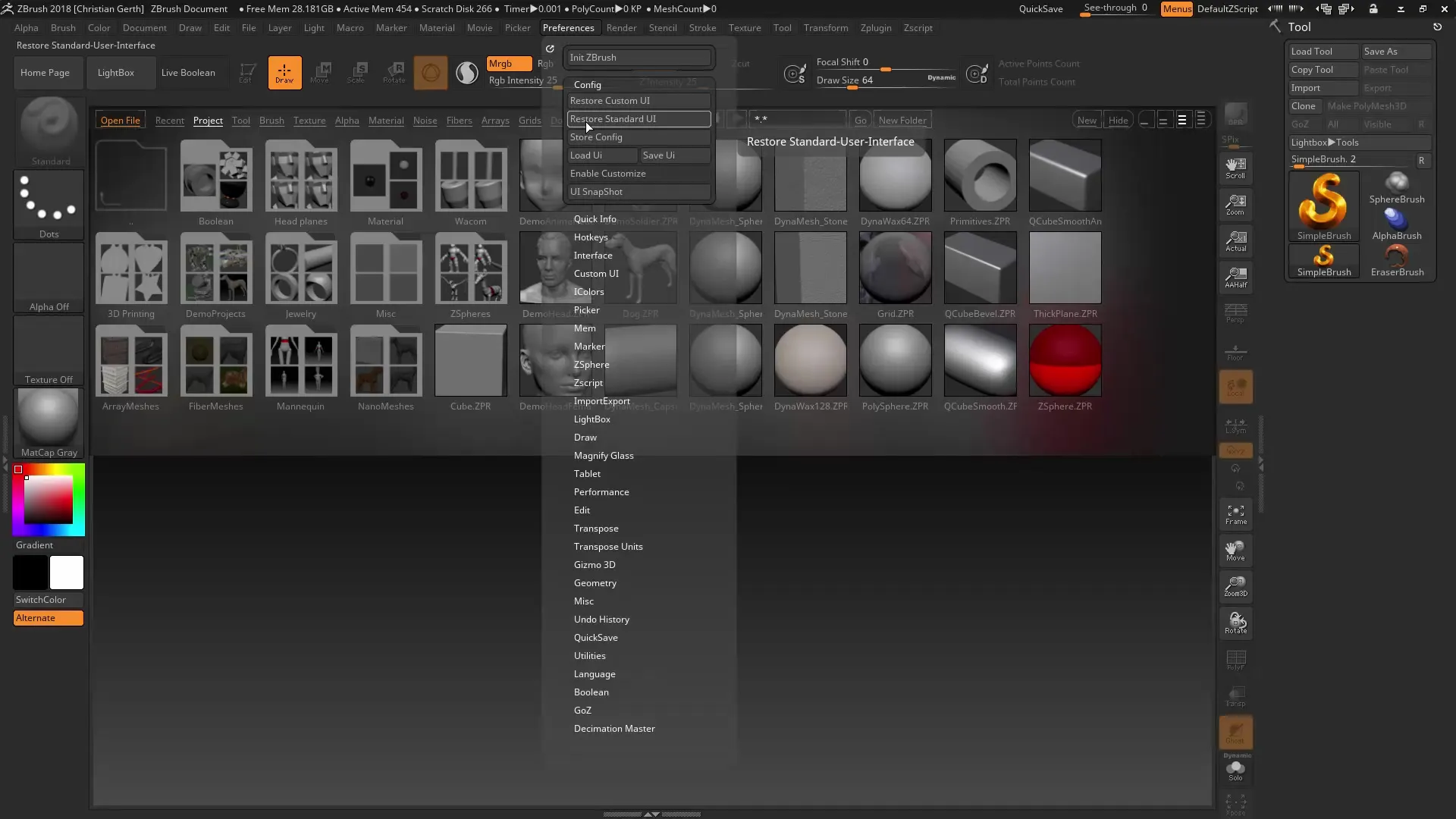Screen dimensions: 1456x819
Task: Toggle Live Boolean
Action: (188, 73)
